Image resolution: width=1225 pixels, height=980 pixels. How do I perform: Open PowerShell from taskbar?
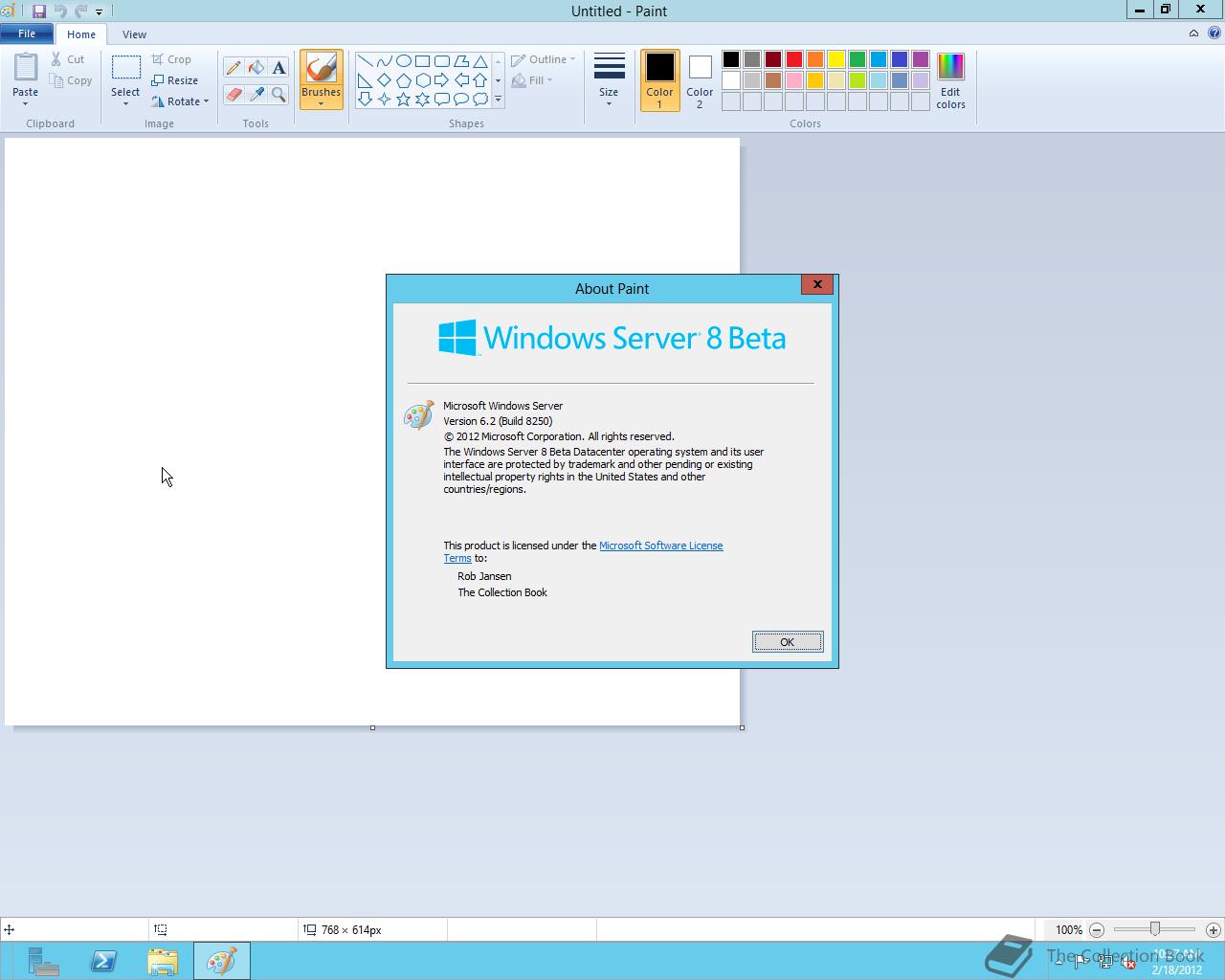[x=103, y=961]
